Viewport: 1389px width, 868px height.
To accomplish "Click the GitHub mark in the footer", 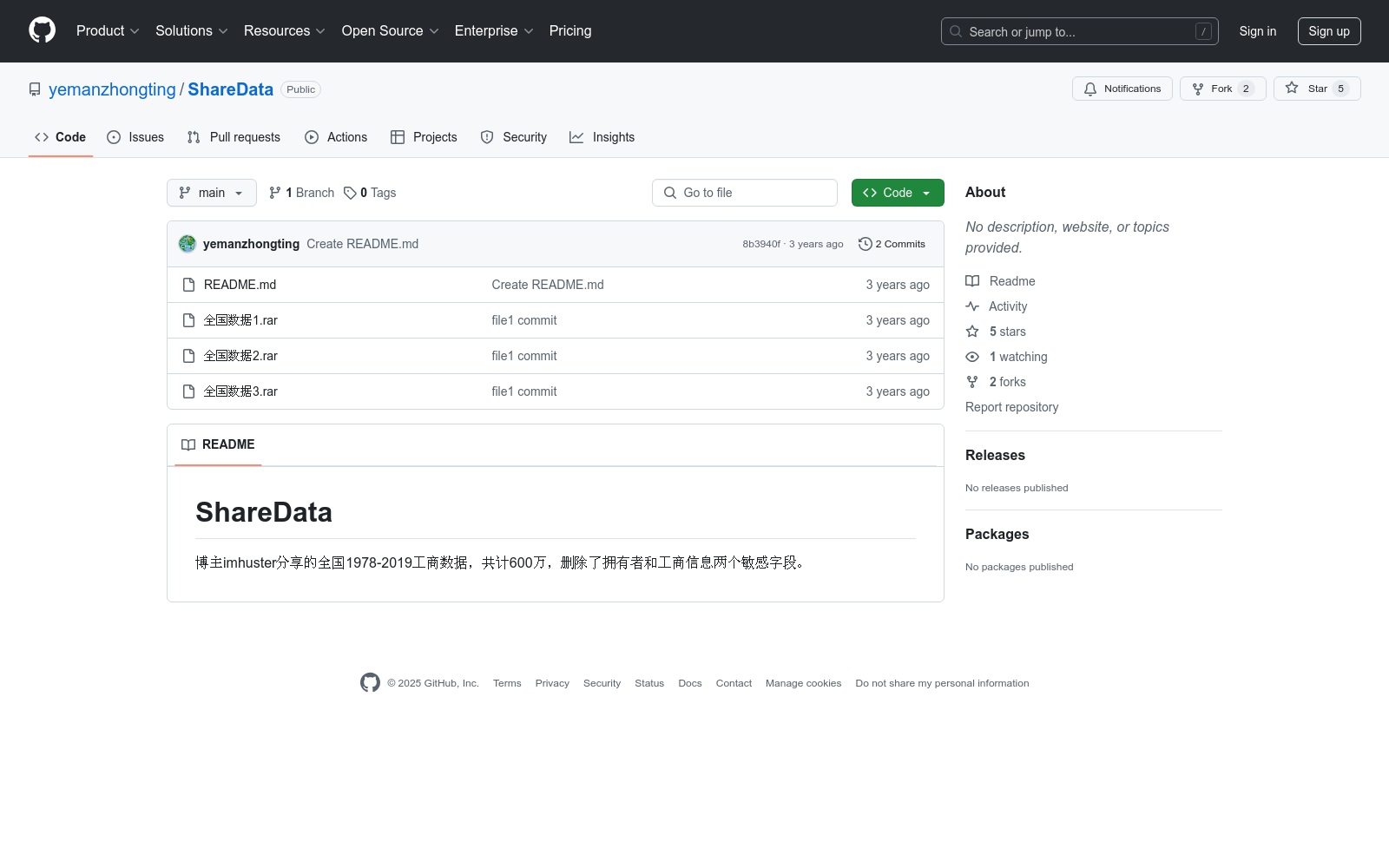I will point(370,683).
